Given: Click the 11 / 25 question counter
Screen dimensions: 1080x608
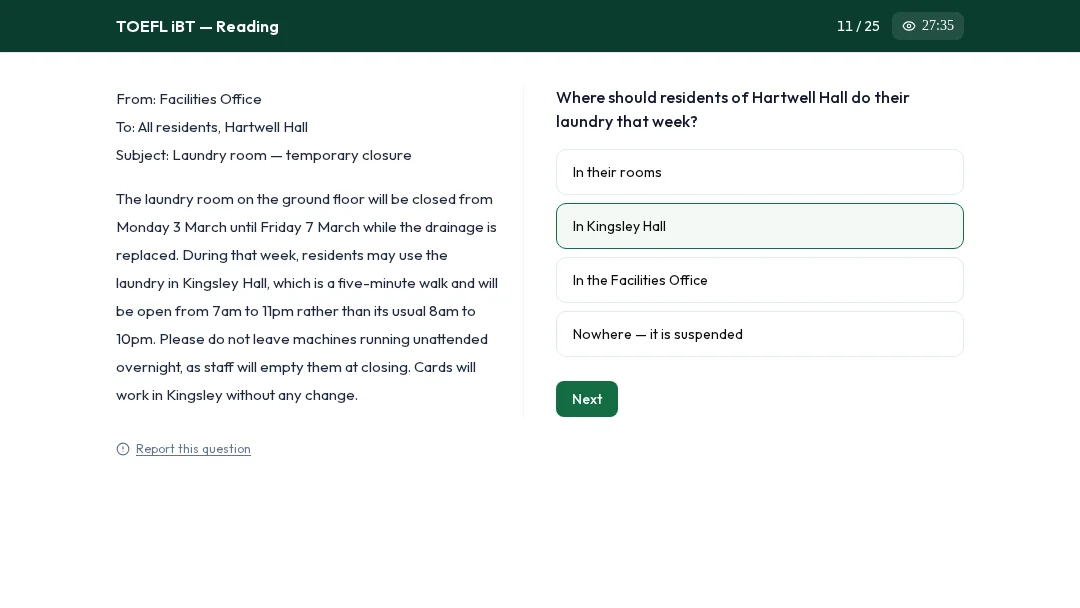Looking at the screenshot, I should click(x=858, y=26).
